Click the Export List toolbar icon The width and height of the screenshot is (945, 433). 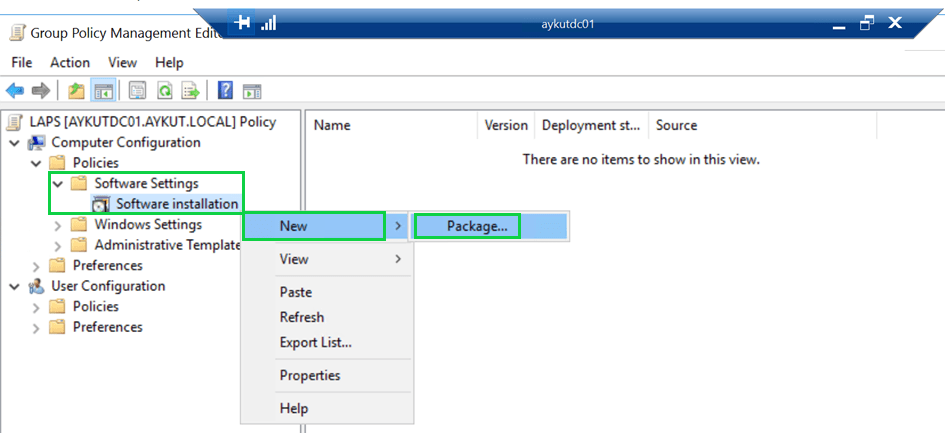point(190,91)
